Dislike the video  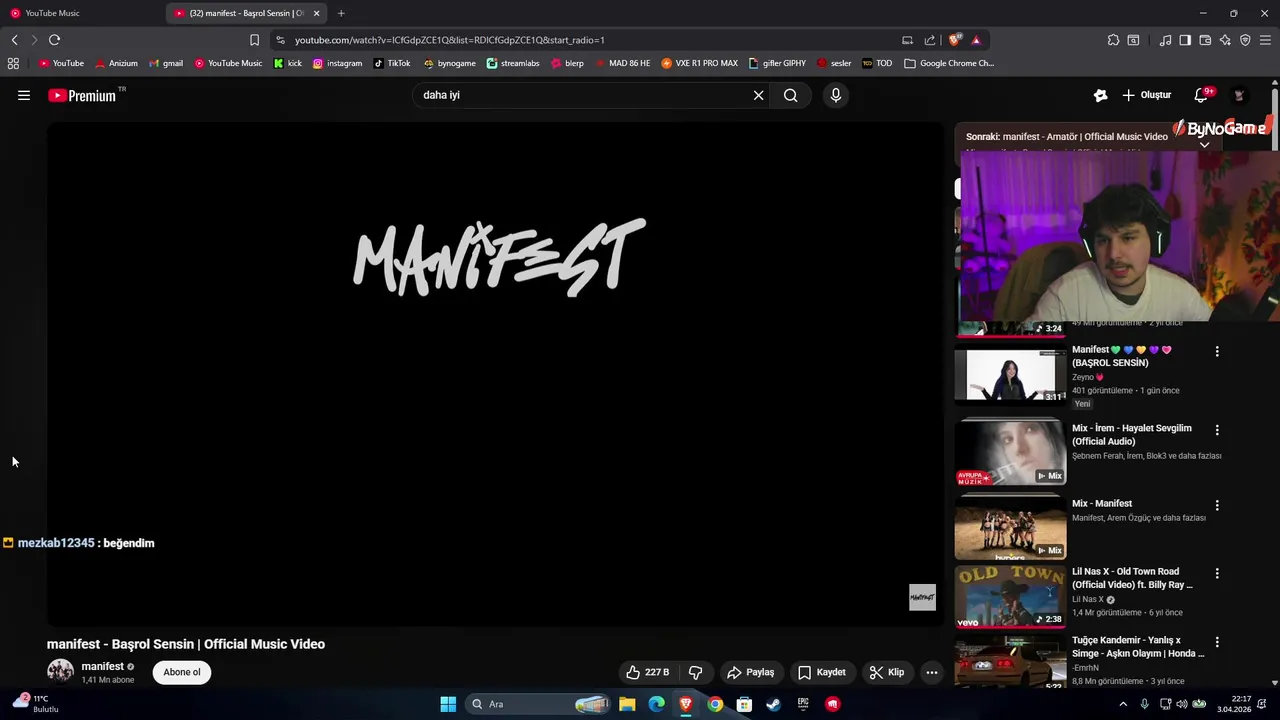click(695, 672)
